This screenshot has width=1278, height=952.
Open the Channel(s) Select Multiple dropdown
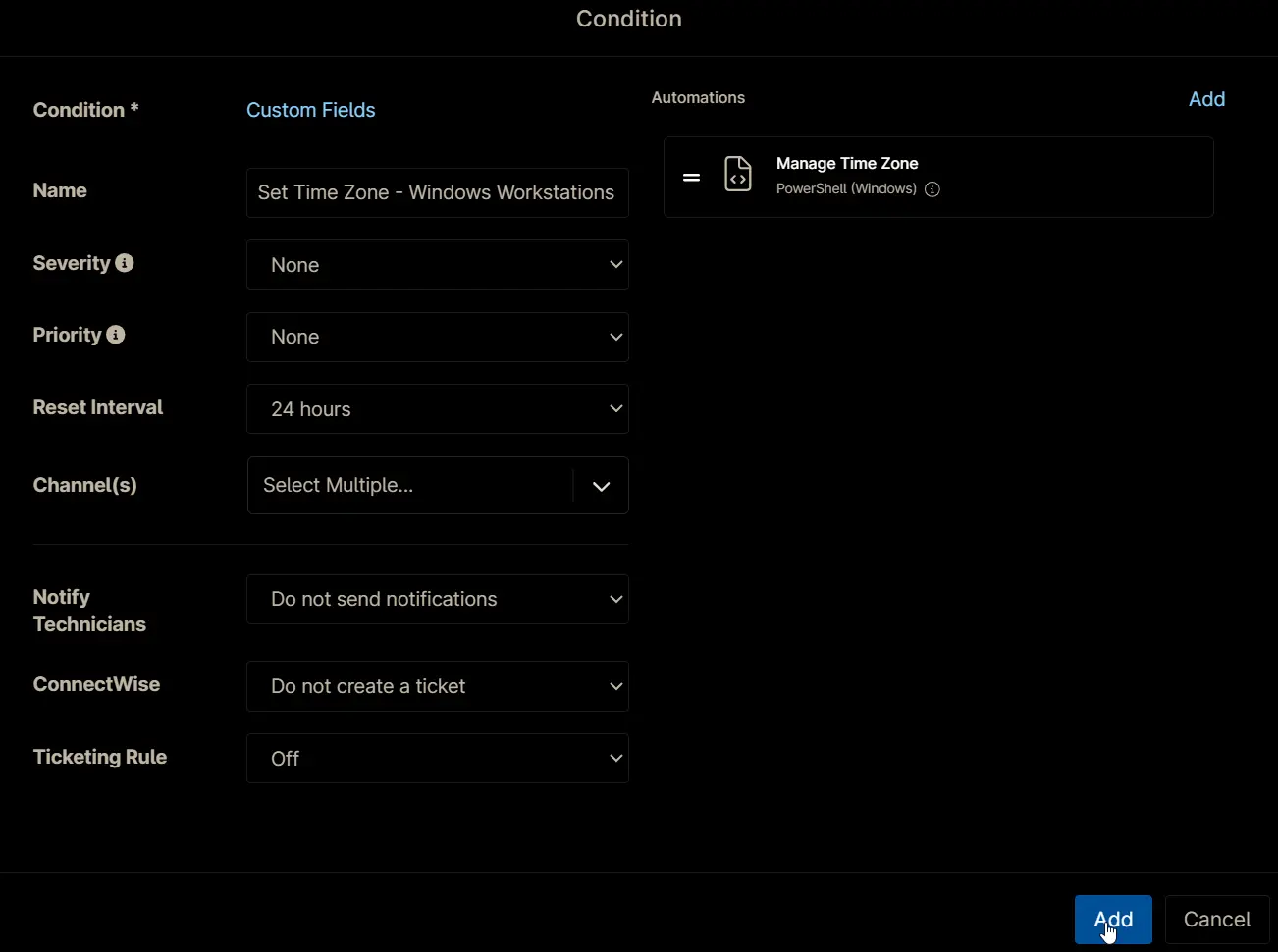click(438, 485)
